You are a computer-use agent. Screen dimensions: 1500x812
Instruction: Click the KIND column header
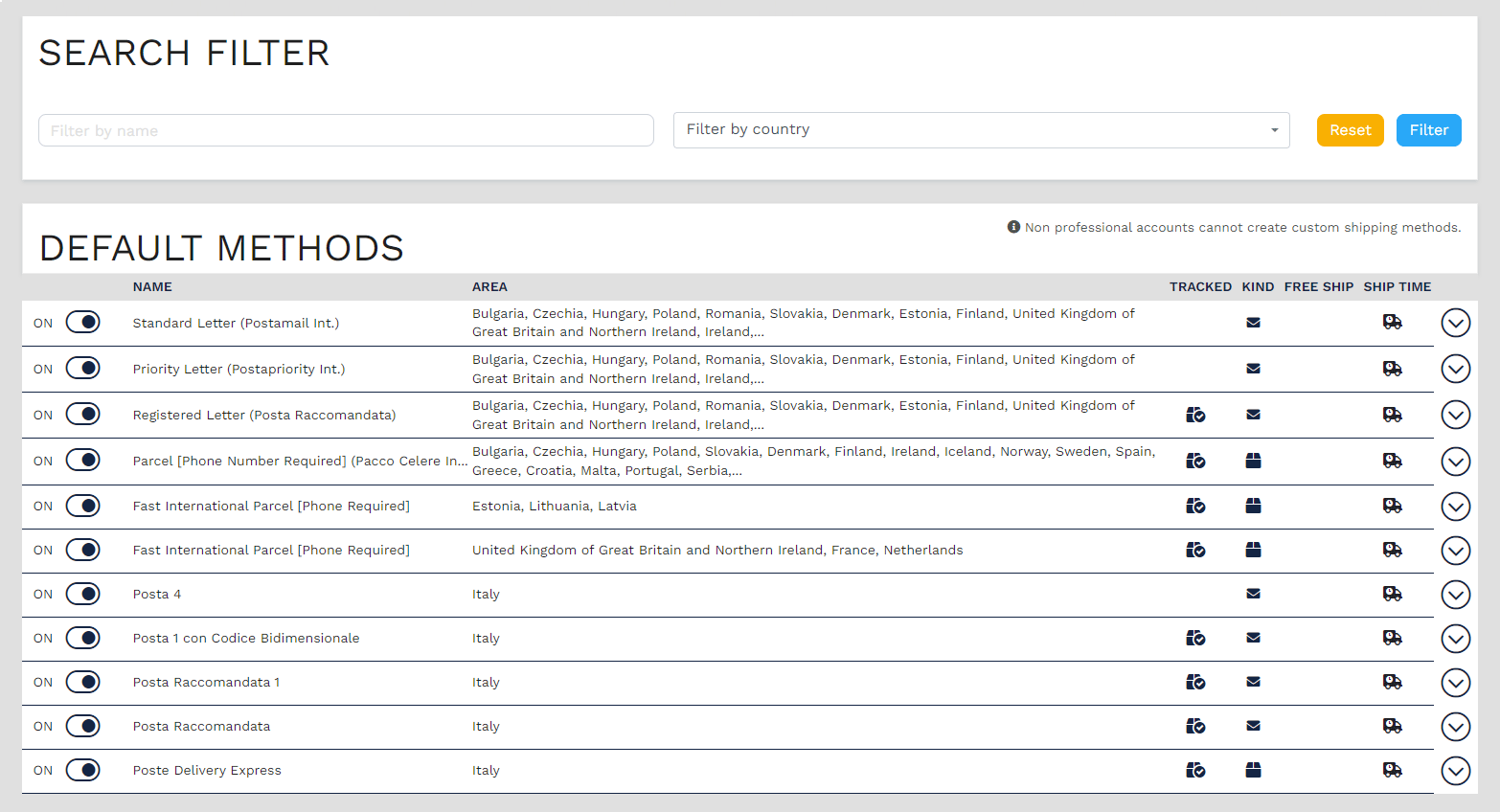point(1258,286)
